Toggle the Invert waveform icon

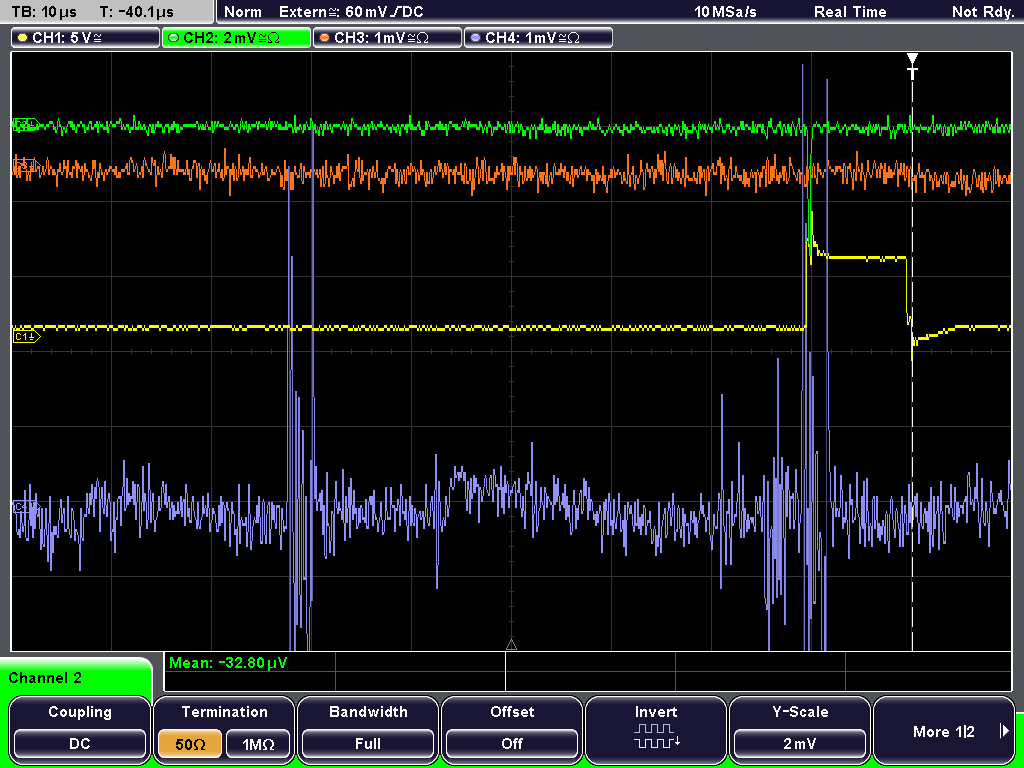656,735
